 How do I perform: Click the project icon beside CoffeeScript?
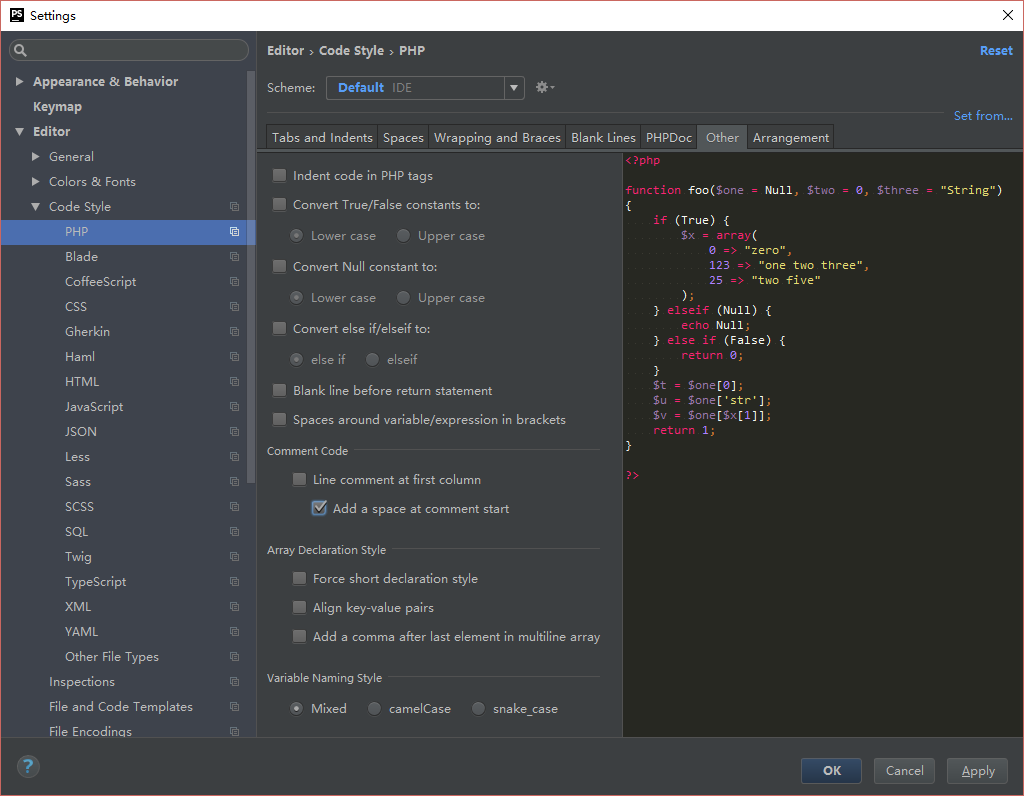(234, 281)
